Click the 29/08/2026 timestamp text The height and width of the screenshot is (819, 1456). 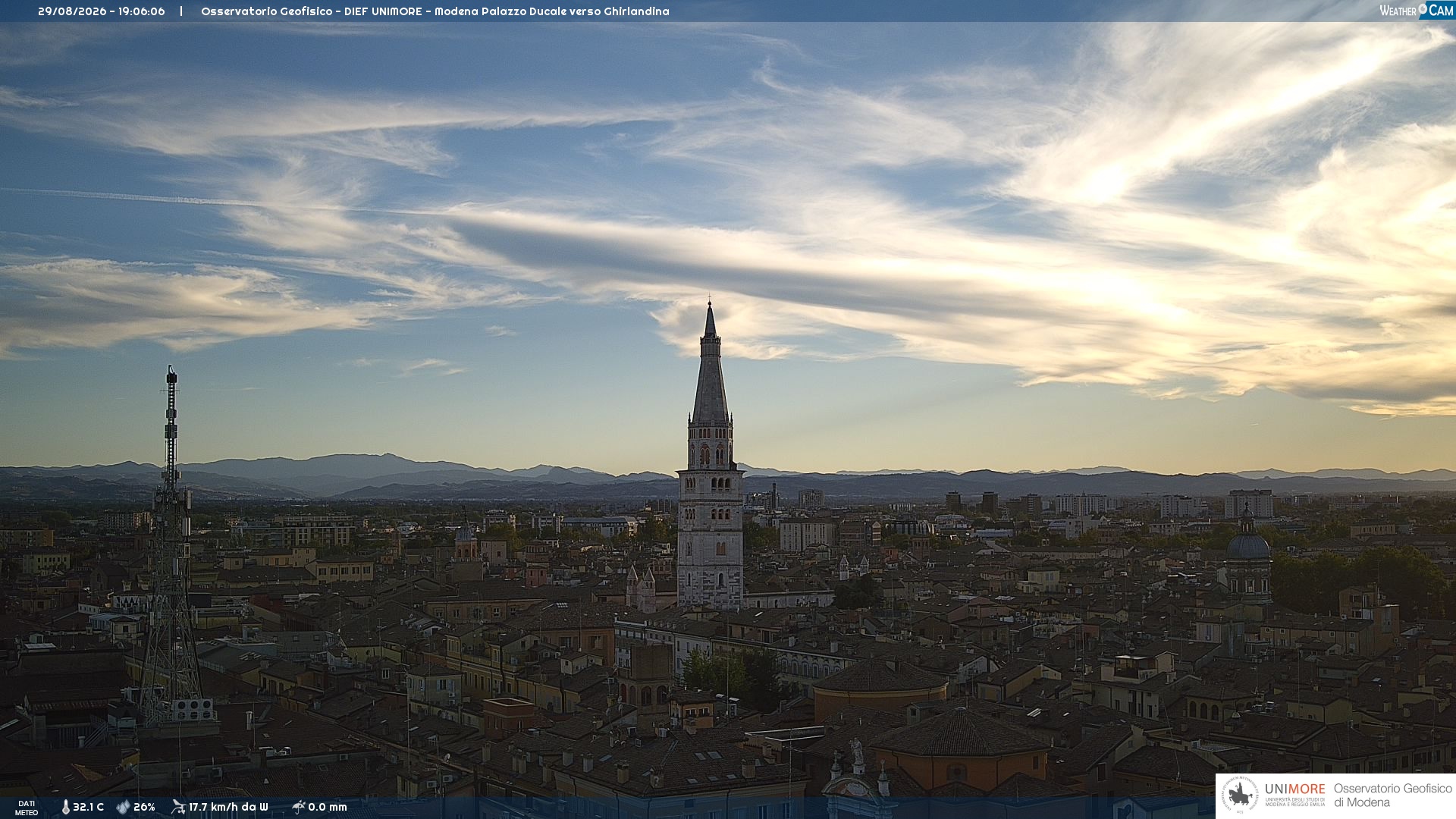click(72, 11)
